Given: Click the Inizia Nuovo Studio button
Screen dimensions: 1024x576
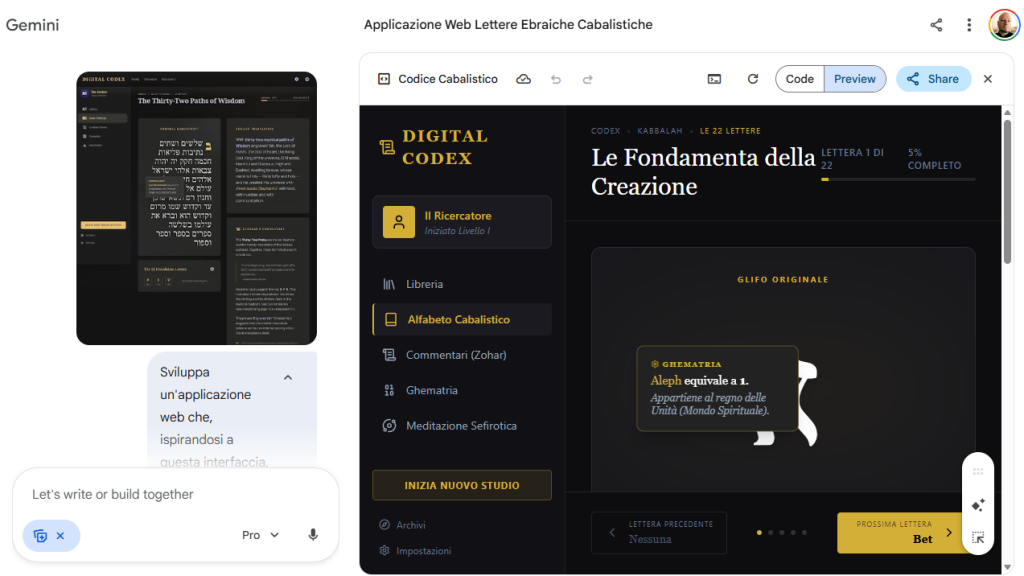Looking at the screenshot, I should pyautogui.click(x=461, y=485).
